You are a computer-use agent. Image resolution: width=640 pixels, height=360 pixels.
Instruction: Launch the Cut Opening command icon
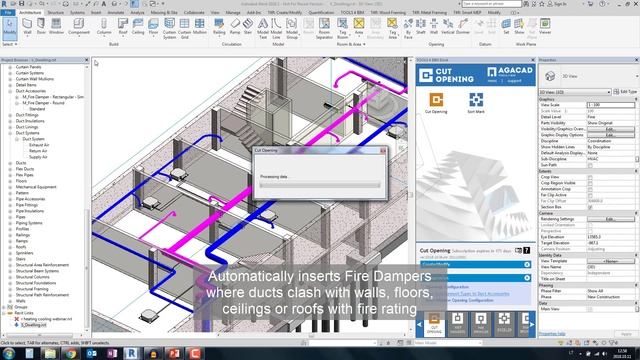coord(436,103)
